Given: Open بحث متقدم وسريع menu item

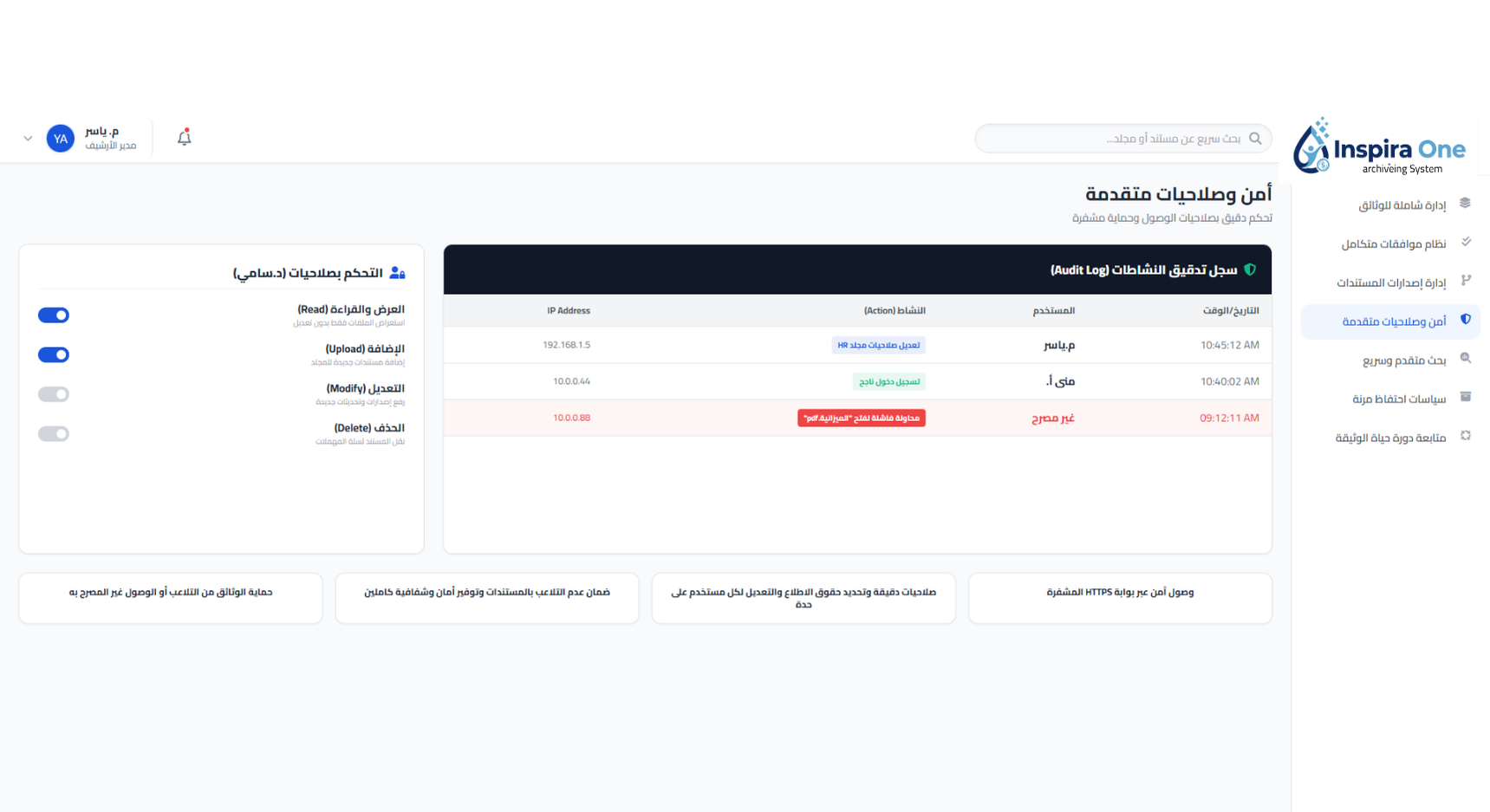Looking at the screenshot, I should (x=1390, y=361).
